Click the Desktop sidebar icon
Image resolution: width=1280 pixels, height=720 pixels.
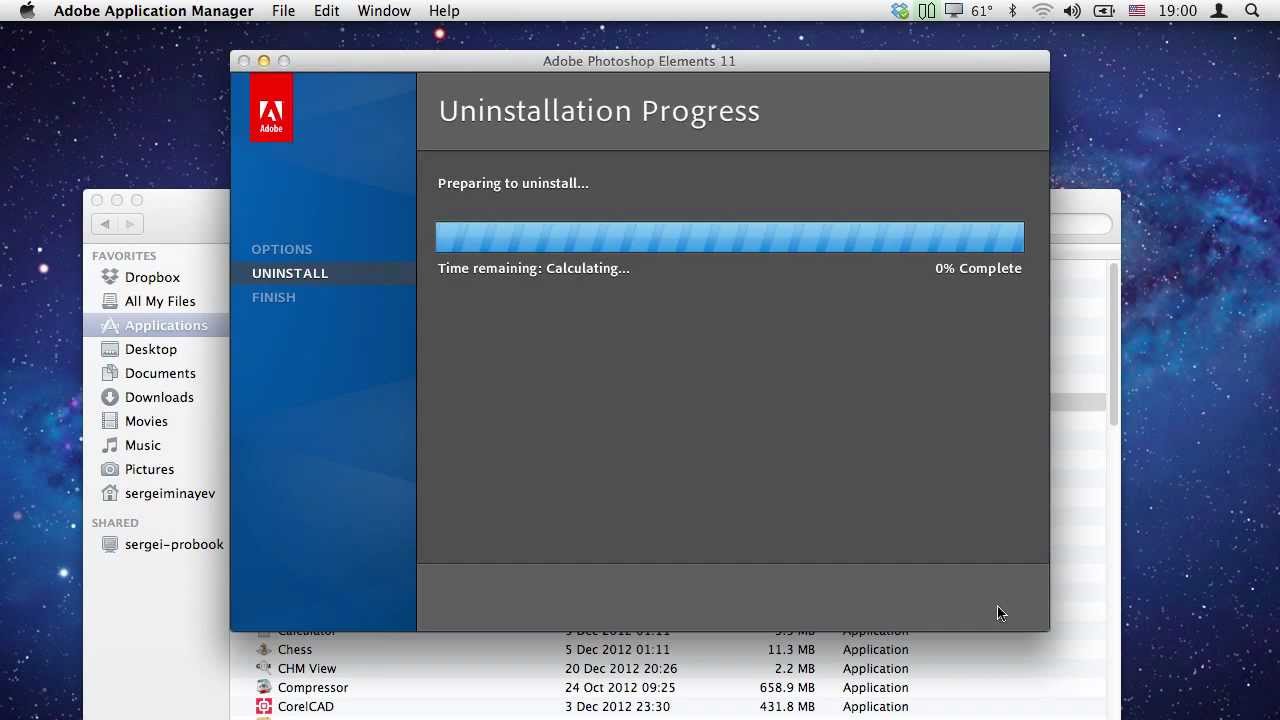pos(110,349)
